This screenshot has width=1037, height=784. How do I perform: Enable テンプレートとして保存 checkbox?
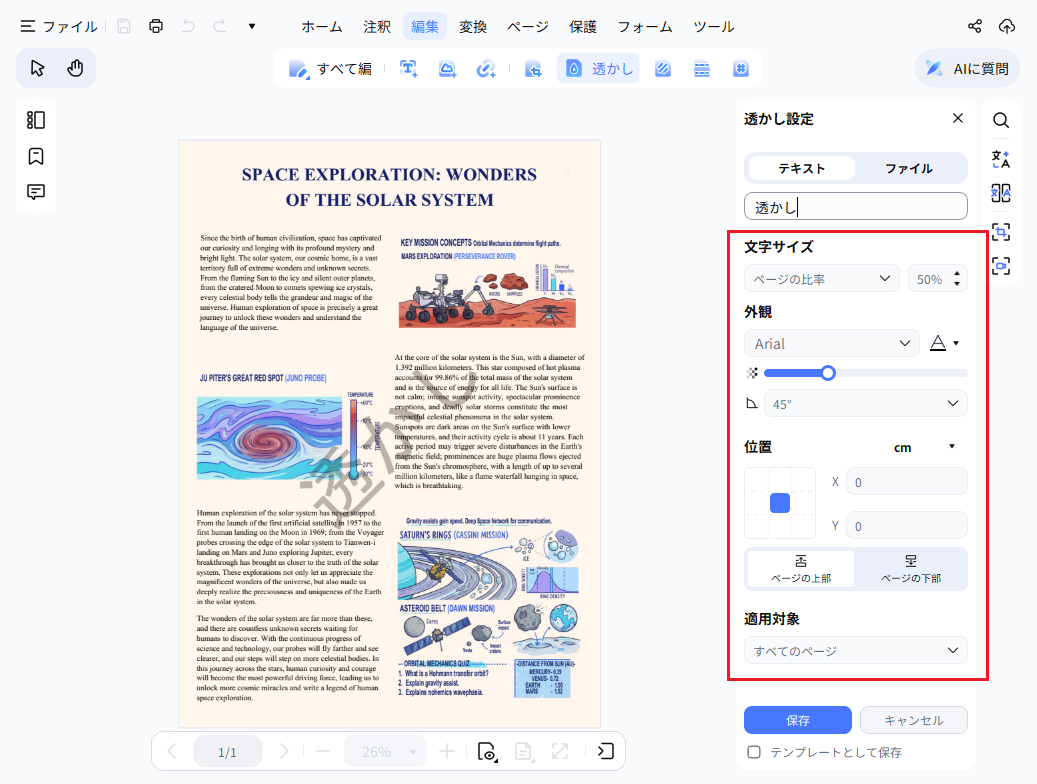(x=754, y=752)
